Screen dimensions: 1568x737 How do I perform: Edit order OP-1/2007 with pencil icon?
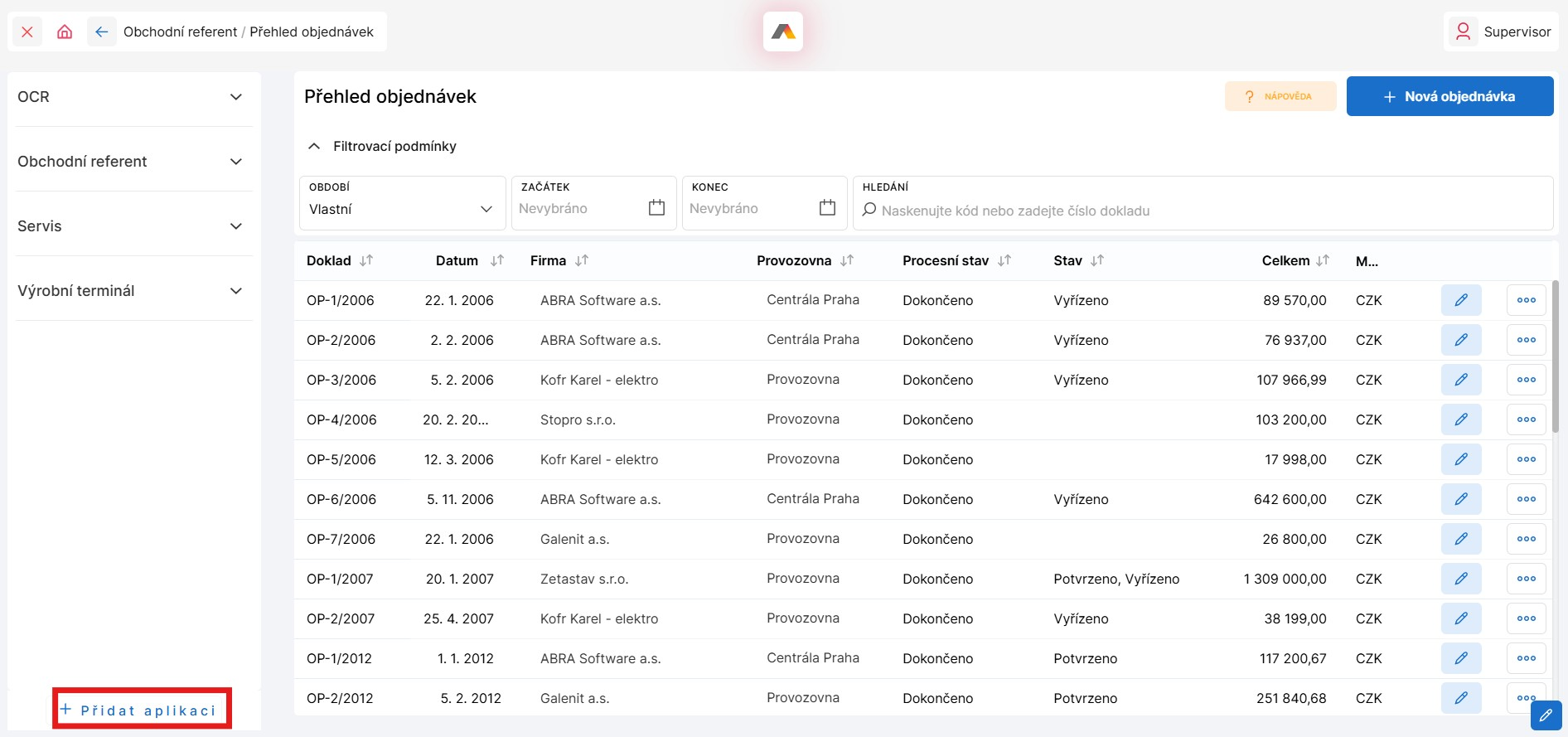point(1461,579)
